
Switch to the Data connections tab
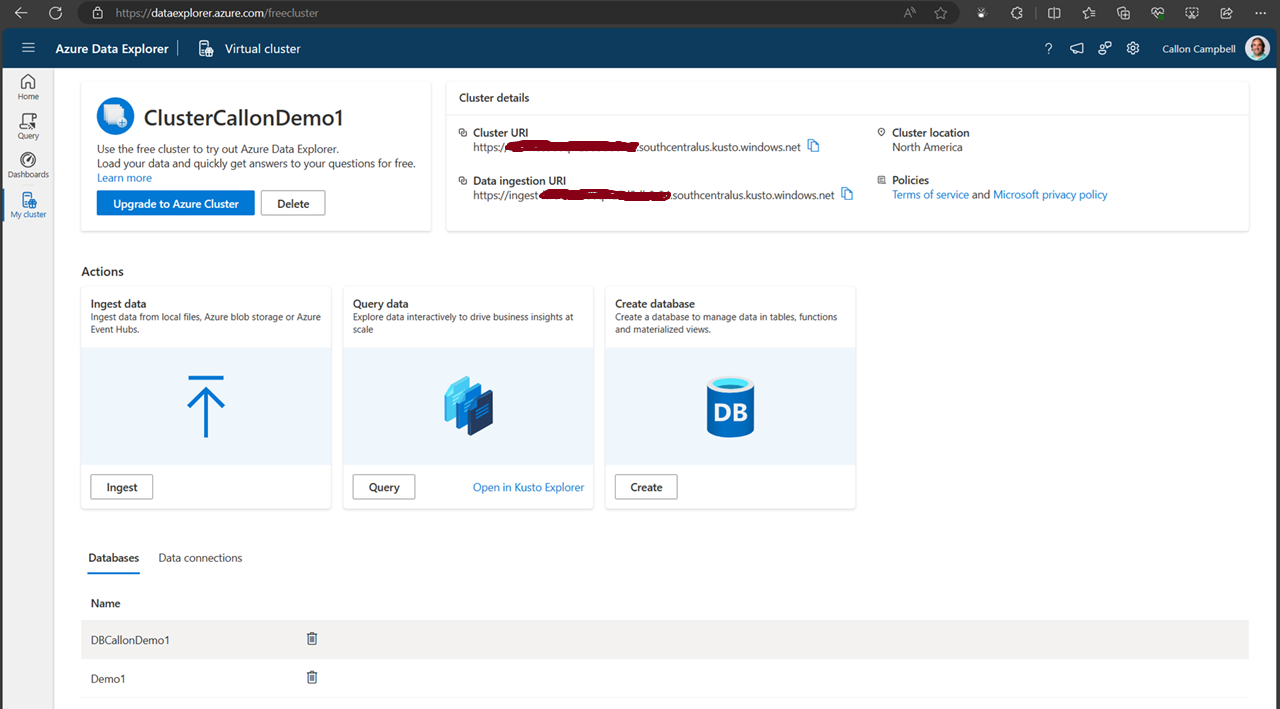200,558
